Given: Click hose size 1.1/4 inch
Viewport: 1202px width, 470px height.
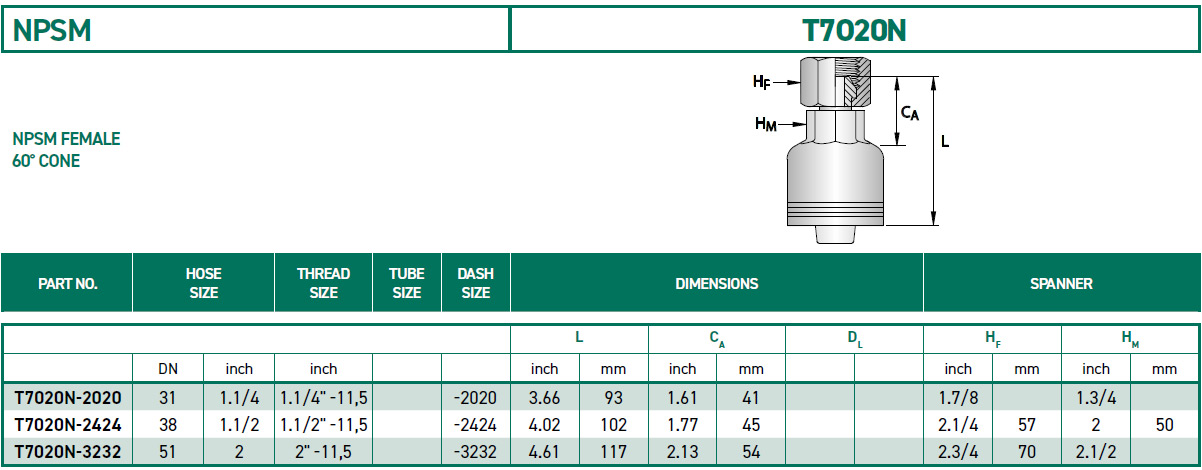Looking at the screenshot, I should coord(239,397).
